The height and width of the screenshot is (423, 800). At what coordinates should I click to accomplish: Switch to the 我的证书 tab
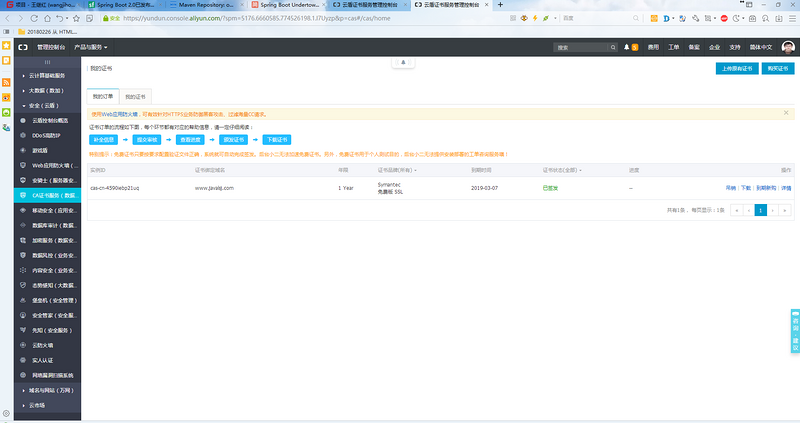click(x=135, y=96)
